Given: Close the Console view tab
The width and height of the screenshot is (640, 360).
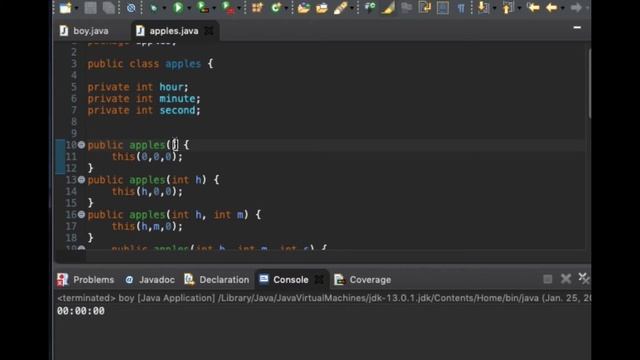Looking at the screenshot, I should coord(319,280).
